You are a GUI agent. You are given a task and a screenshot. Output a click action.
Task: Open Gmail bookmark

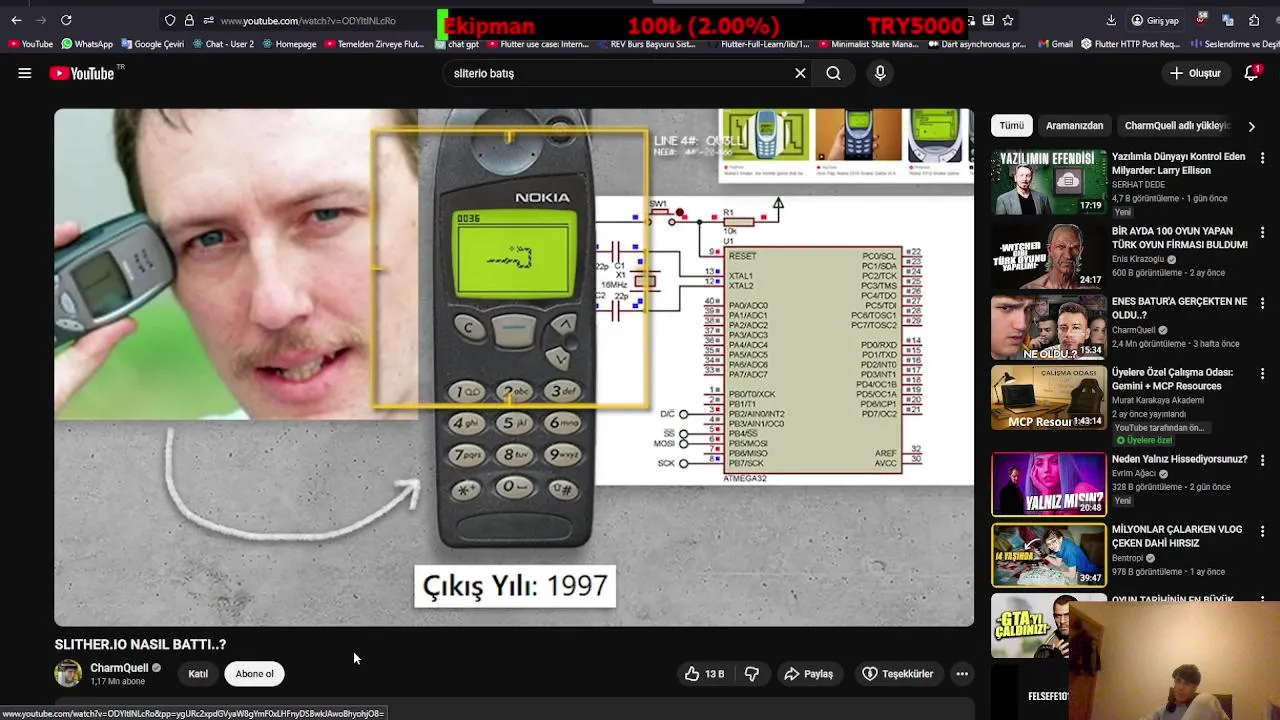tap(1055, 44)
